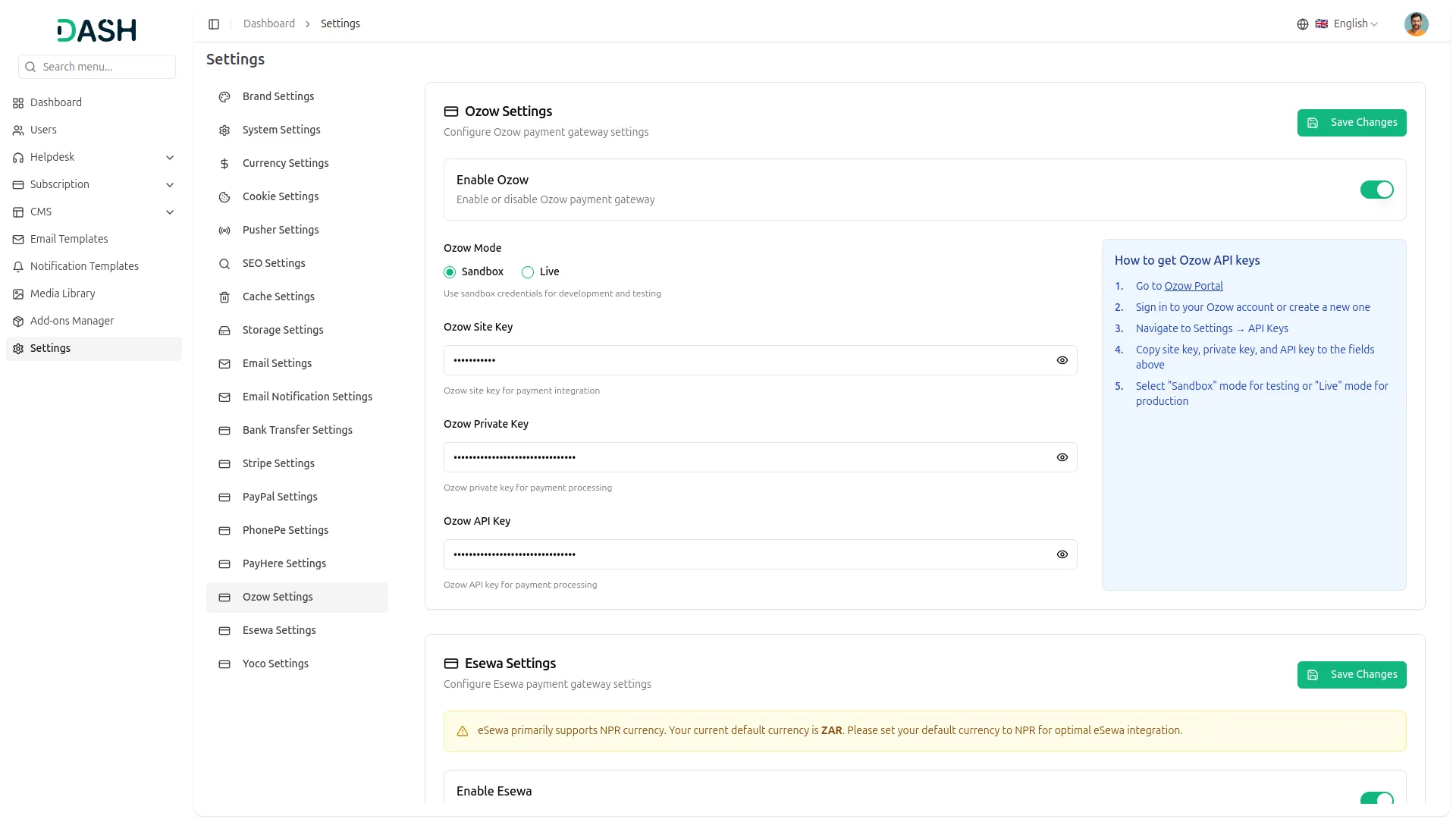
Task: Open Settings in main sidebar
Action: click(94, 349)
